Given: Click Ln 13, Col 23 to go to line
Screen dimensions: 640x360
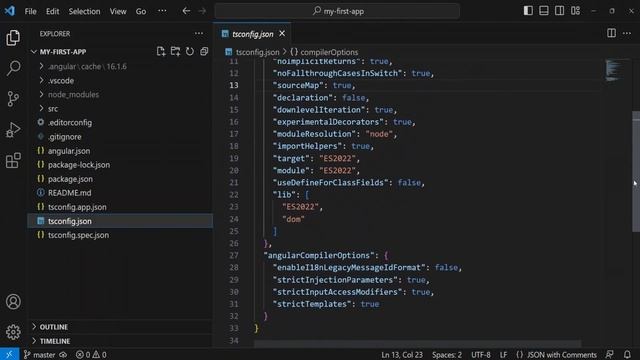Looking at the screenshot, I should 402,355.
